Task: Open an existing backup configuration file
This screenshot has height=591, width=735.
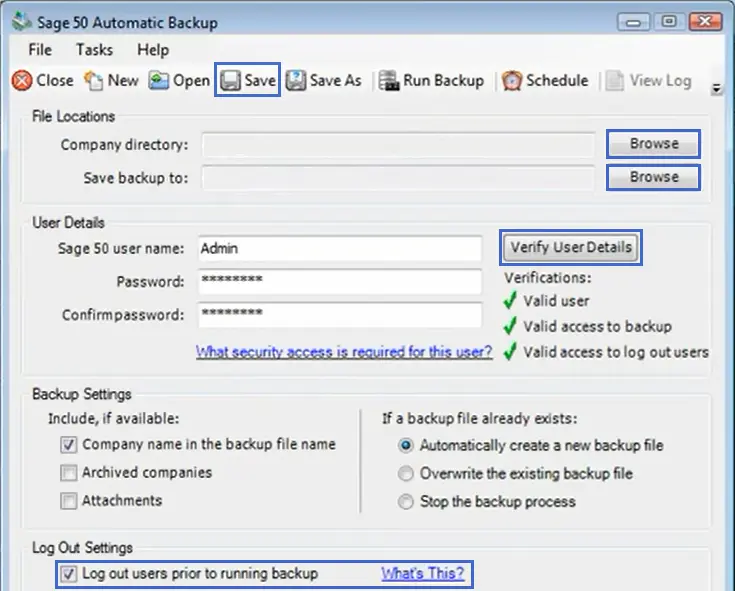Action: click(179, 81)
